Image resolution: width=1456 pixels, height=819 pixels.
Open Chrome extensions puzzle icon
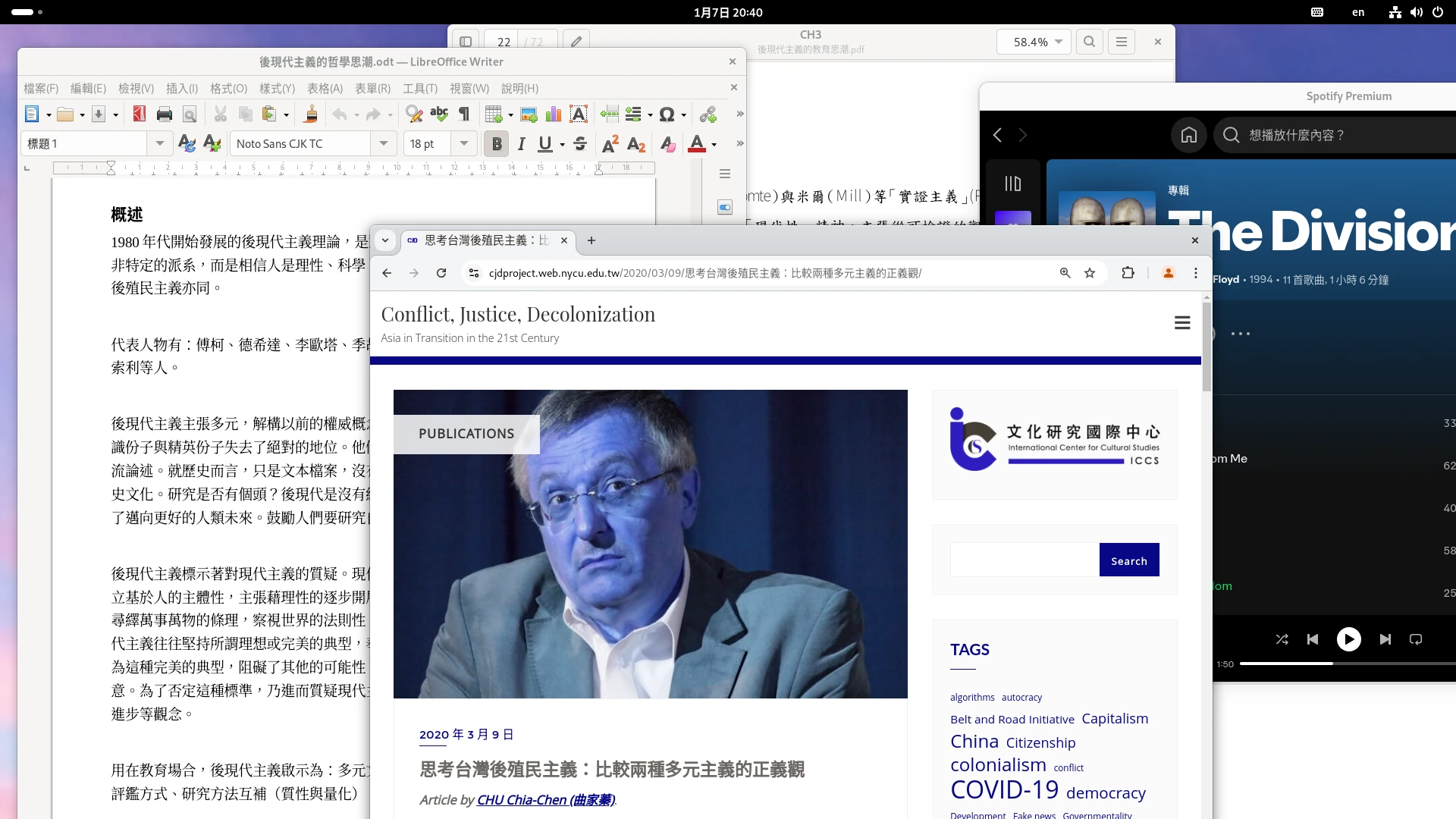click(x=1128, y=273)
